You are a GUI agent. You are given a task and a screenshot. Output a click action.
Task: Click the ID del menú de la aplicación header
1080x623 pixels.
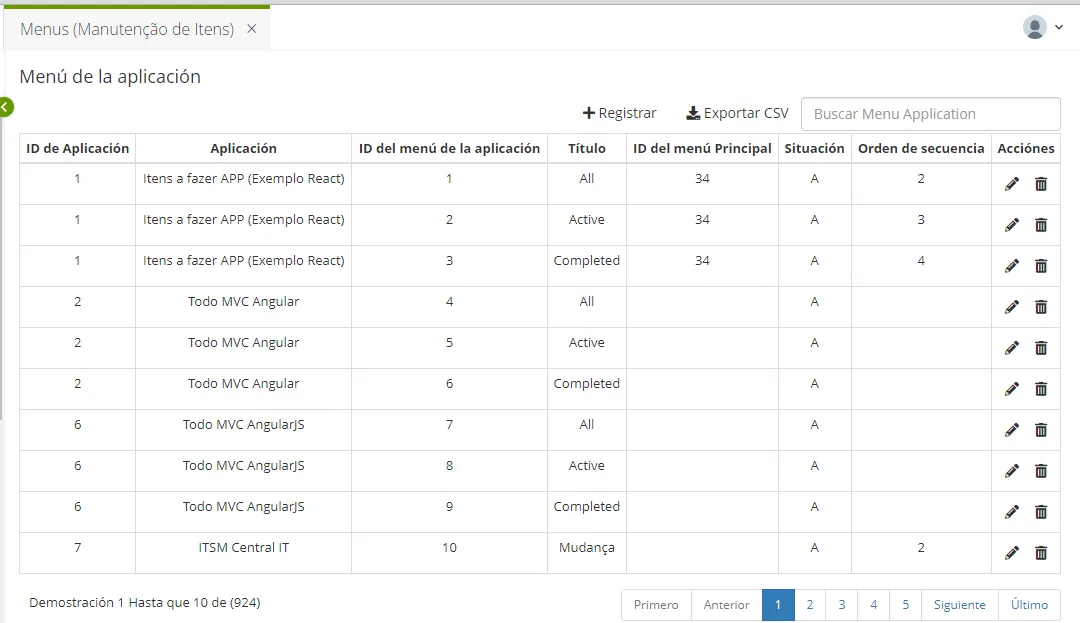pos(449,148)
